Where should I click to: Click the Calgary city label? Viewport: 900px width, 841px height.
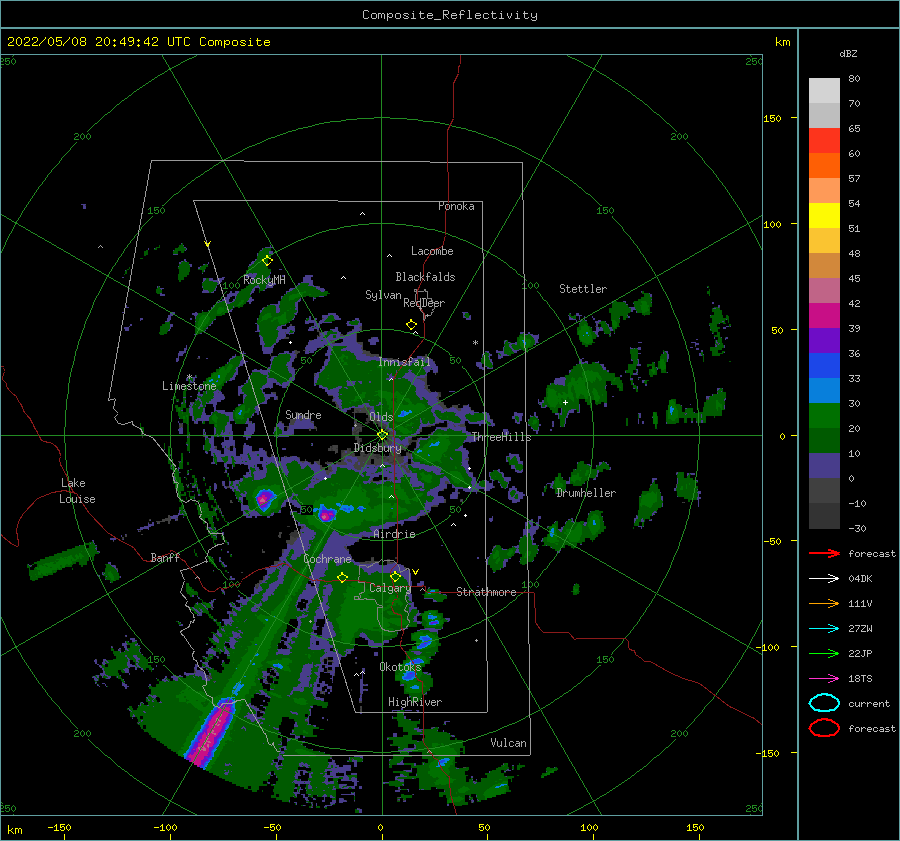coord(390,588)
